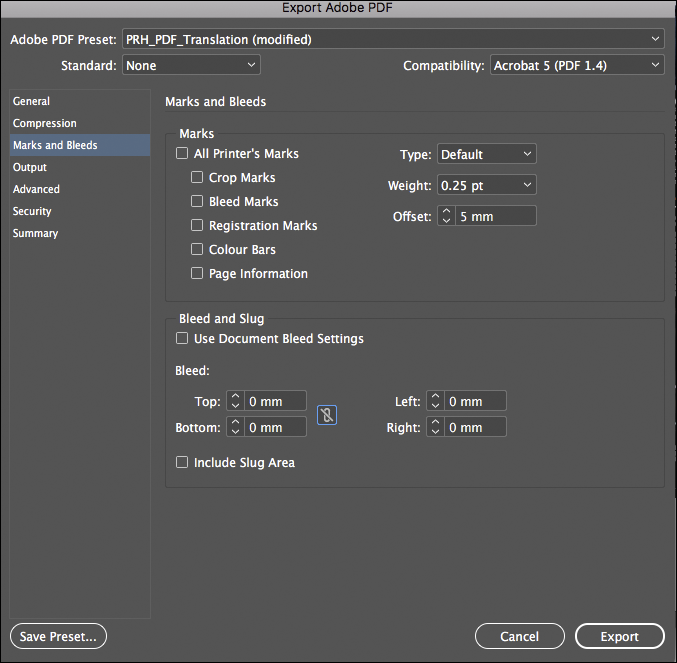Screen dimensions: 677x663
Task: Click the Right bleed stepper arrows
Action: (x=435, y=427)
